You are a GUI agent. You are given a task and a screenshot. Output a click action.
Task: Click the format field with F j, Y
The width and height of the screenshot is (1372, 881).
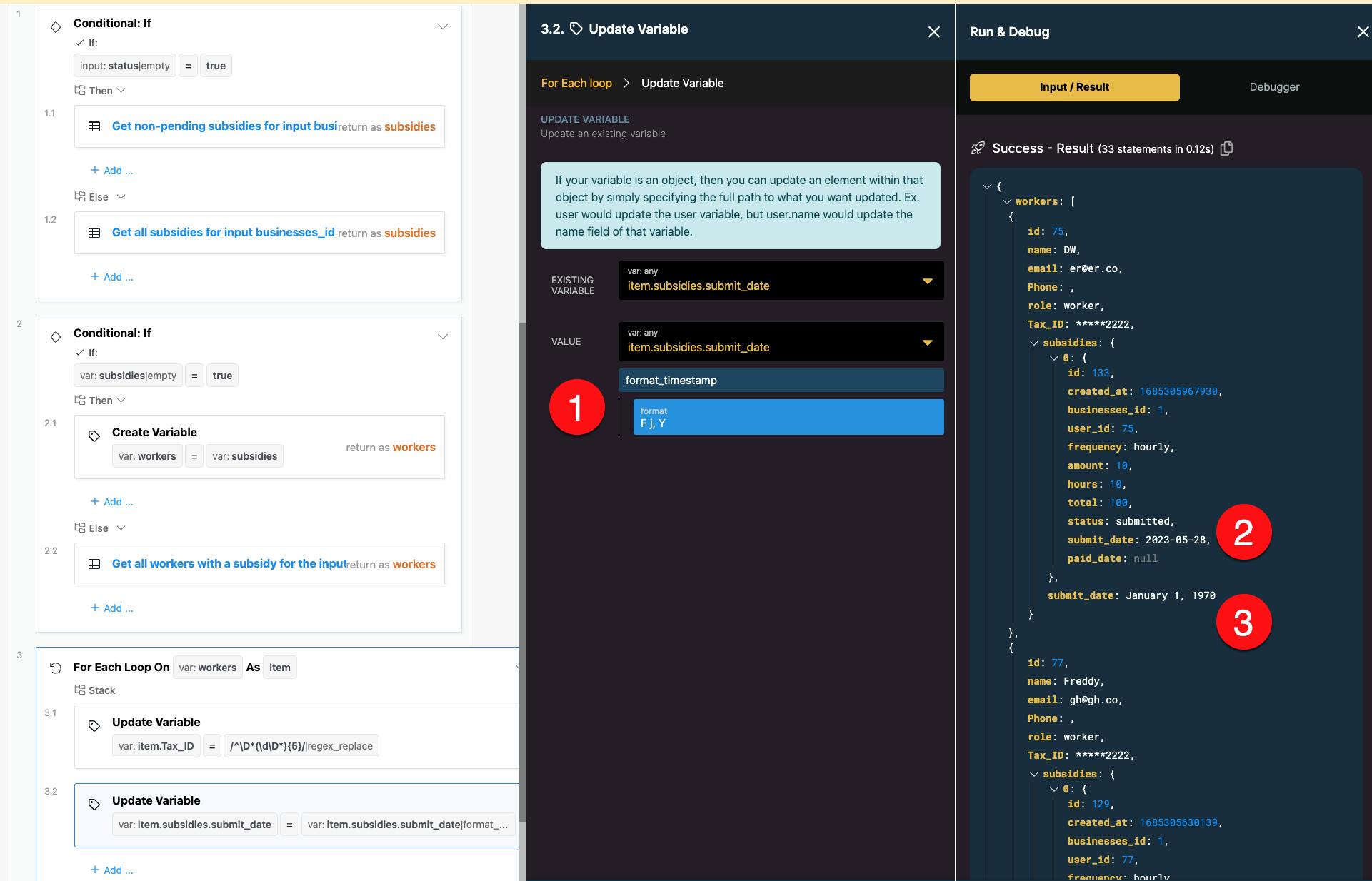point(788,417)
